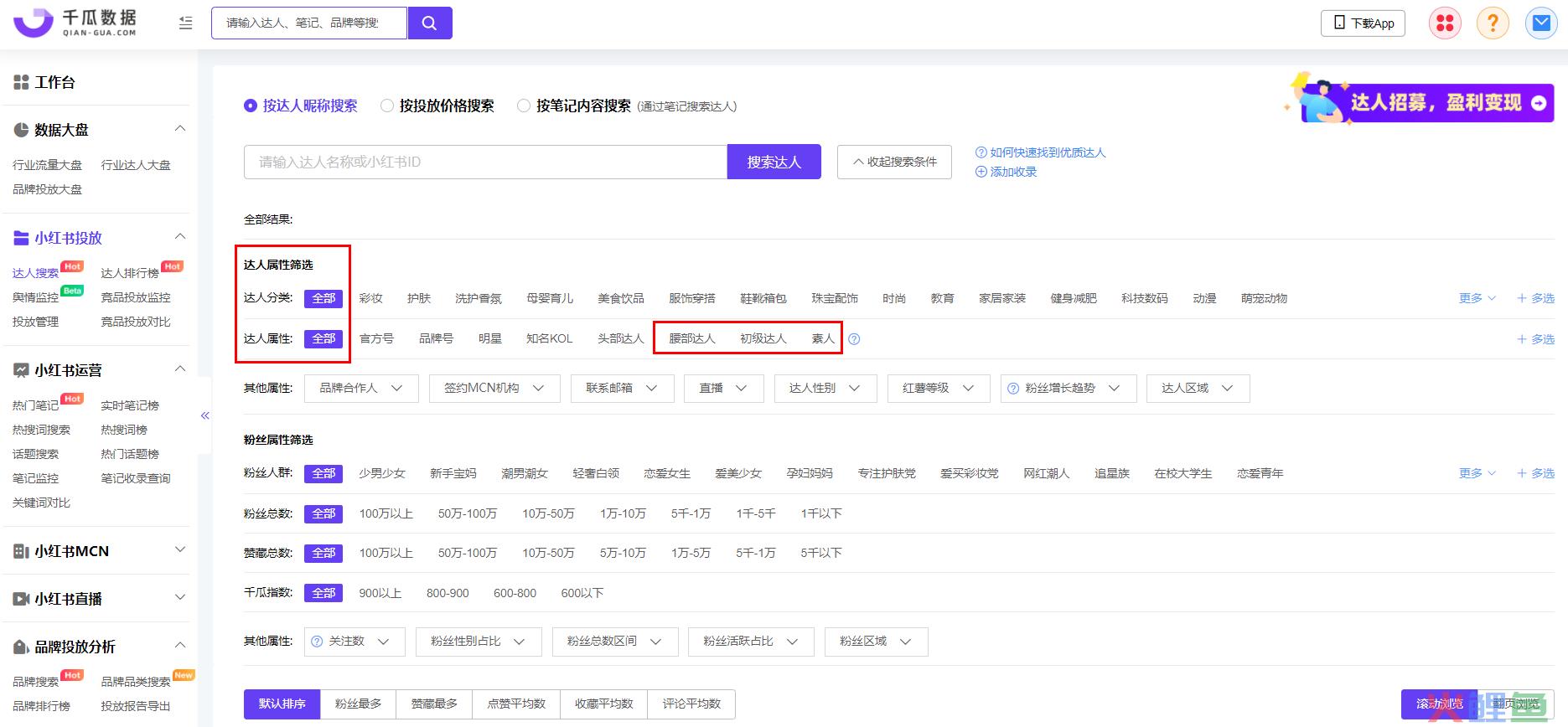Click the help icon after 素人
The image size is (1568, 727).
tap(854, 339)
